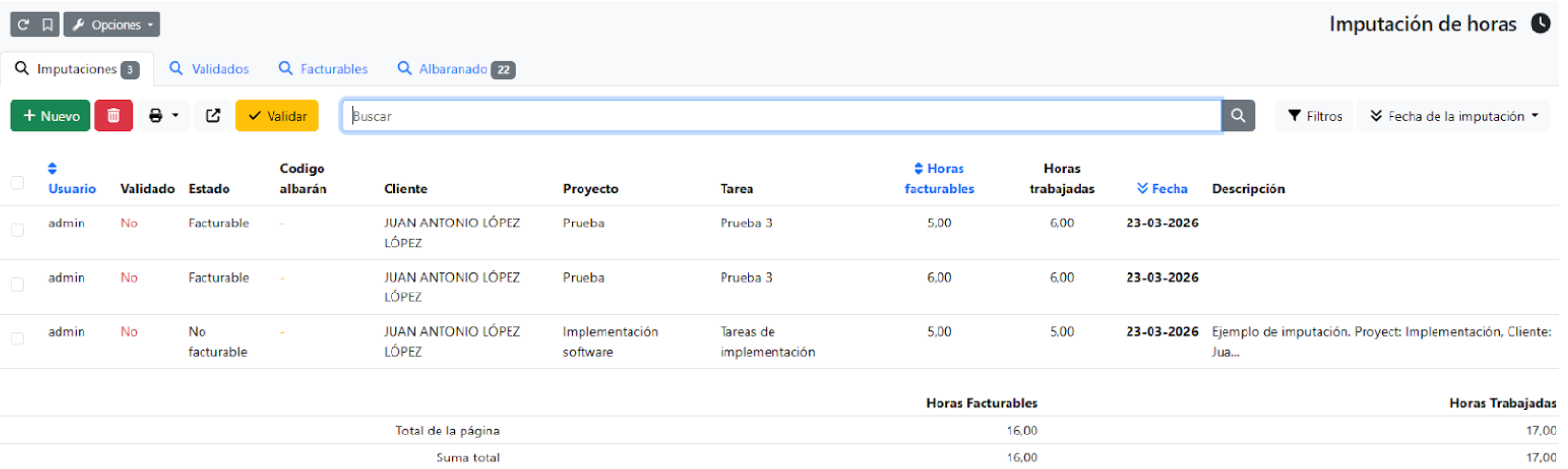Click the reload page icon button
This screenshot has height=469, width=1568.
[23, 25]
